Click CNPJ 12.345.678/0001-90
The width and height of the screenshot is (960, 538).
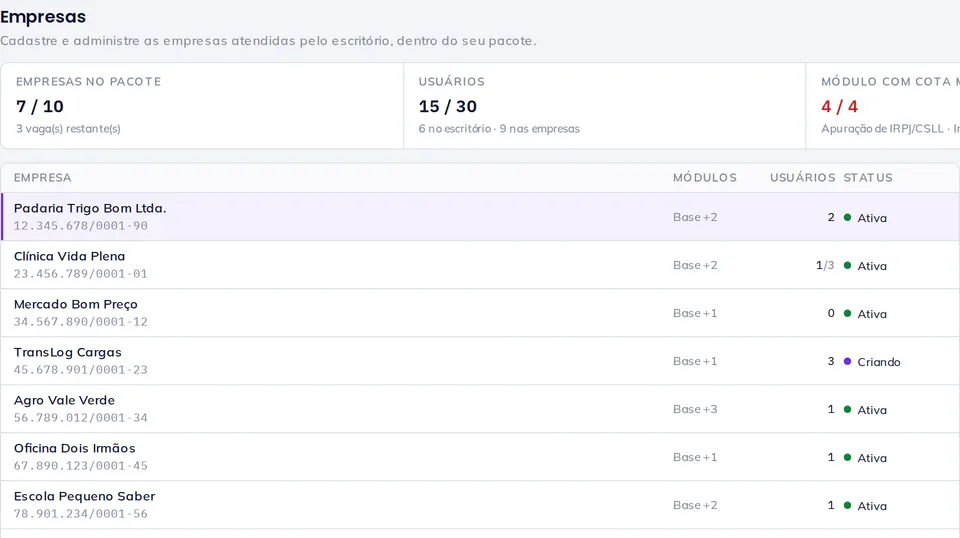pyautogui.click(x=81, y=226)
